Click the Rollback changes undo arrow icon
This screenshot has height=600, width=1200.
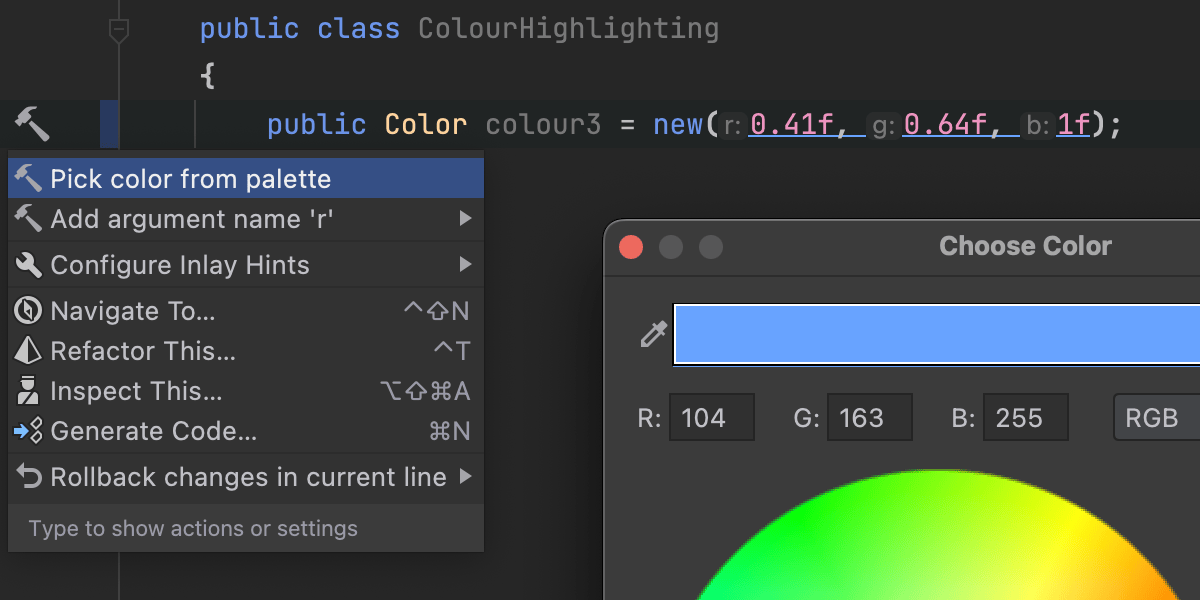[x=28, y=477]
